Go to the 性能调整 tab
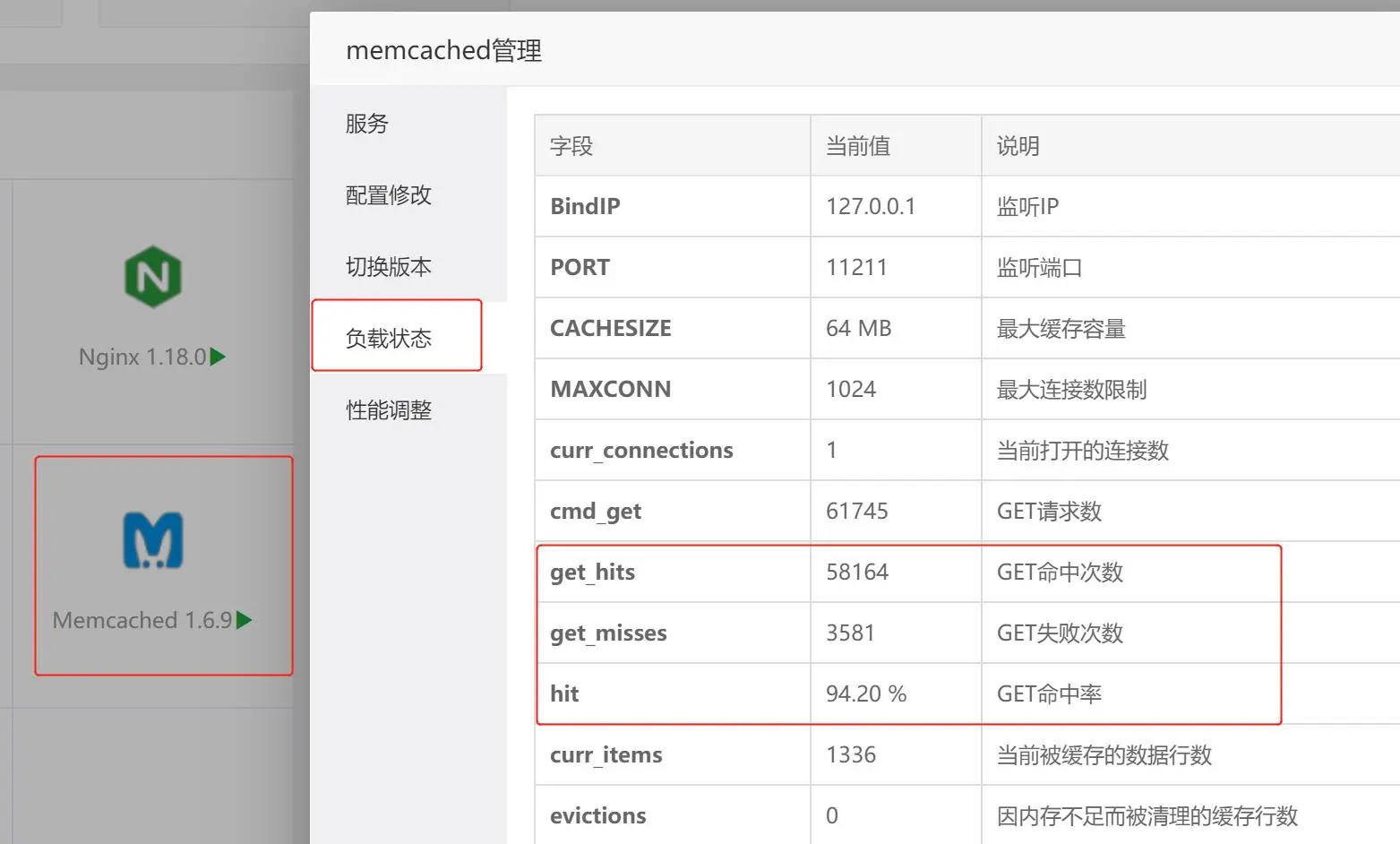This screenshot has height=844, width=1400. (x=408, y=410)
